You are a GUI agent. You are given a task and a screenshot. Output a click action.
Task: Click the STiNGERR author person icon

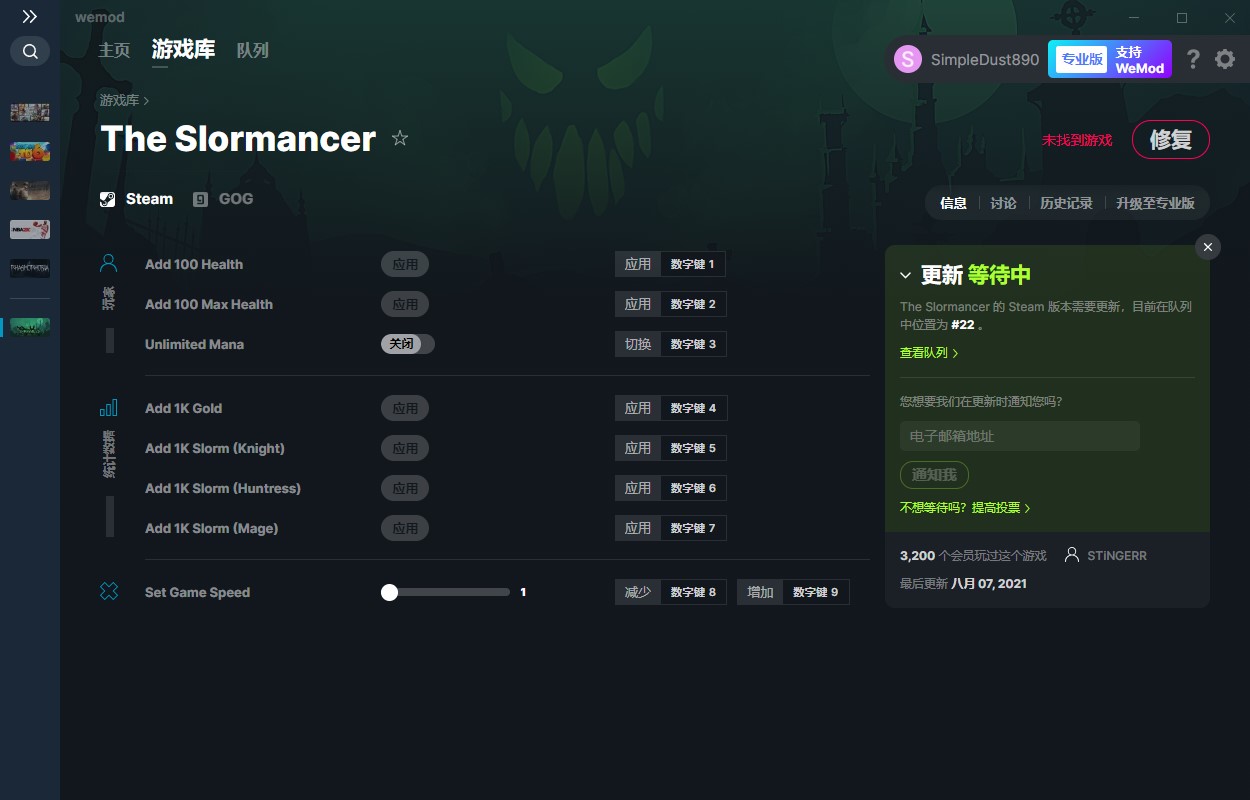click(1072, 555)
